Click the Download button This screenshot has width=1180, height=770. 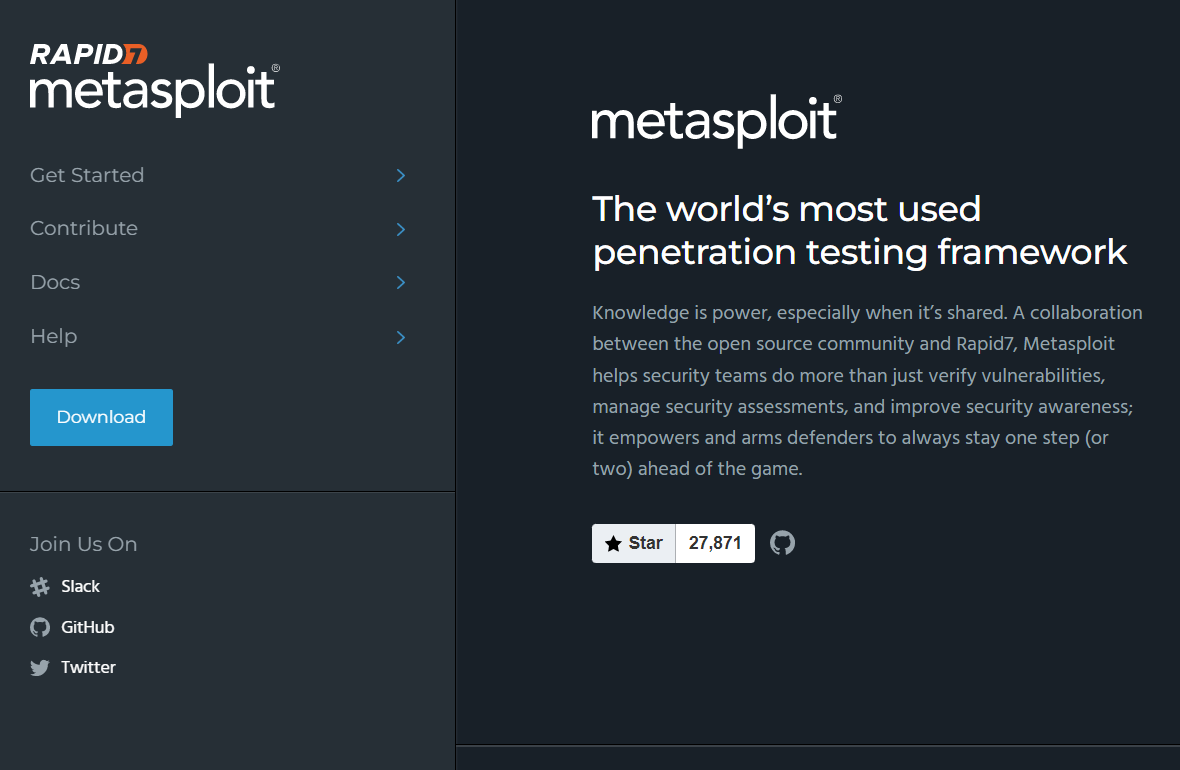pos(101,417)
